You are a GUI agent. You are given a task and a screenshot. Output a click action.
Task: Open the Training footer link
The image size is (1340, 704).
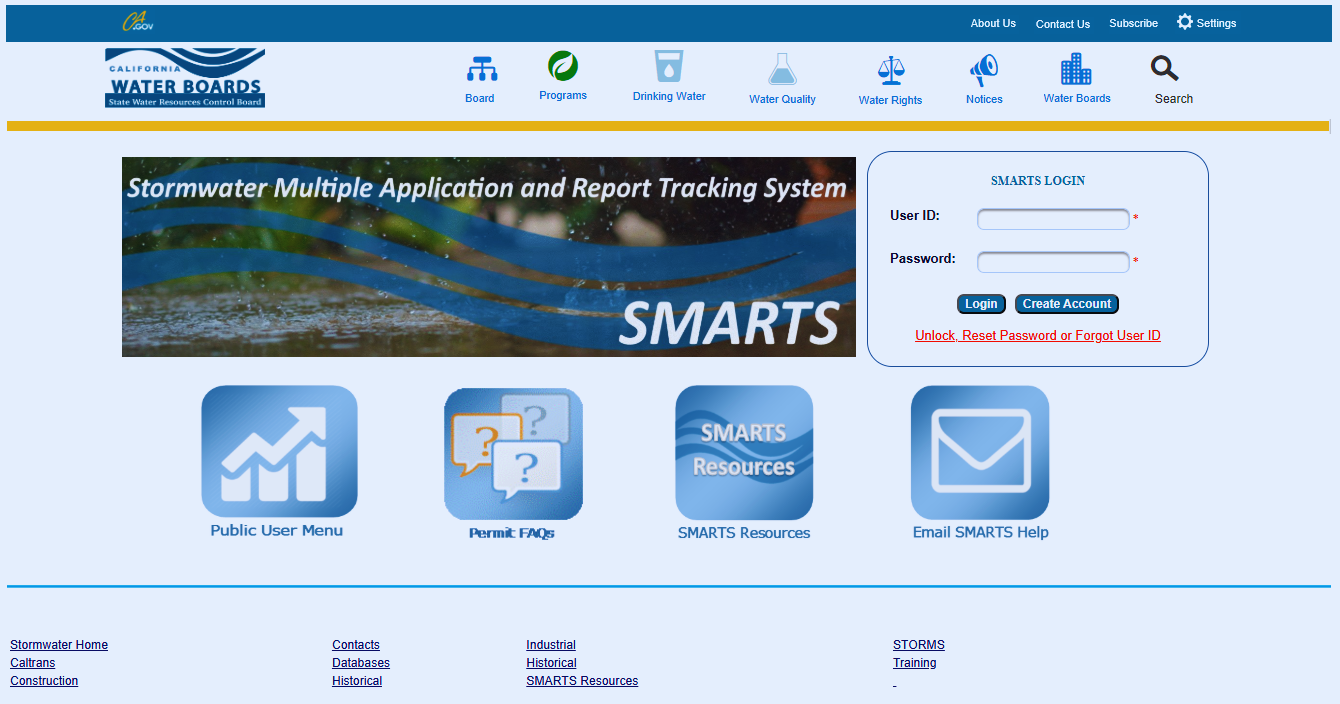tap(915, 663)
